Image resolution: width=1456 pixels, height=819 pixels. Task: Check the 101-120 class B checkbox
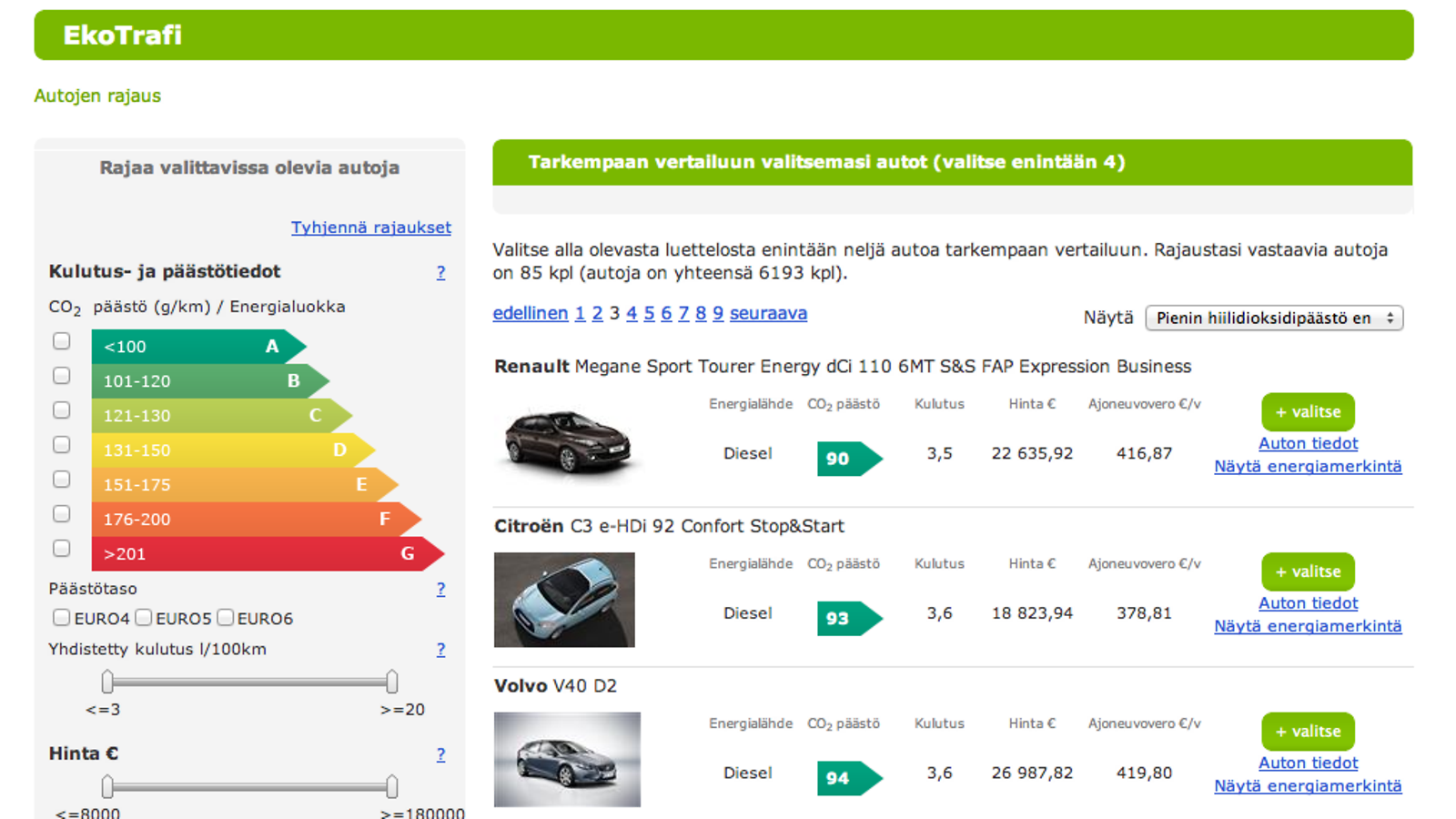[x=61, y=376]
